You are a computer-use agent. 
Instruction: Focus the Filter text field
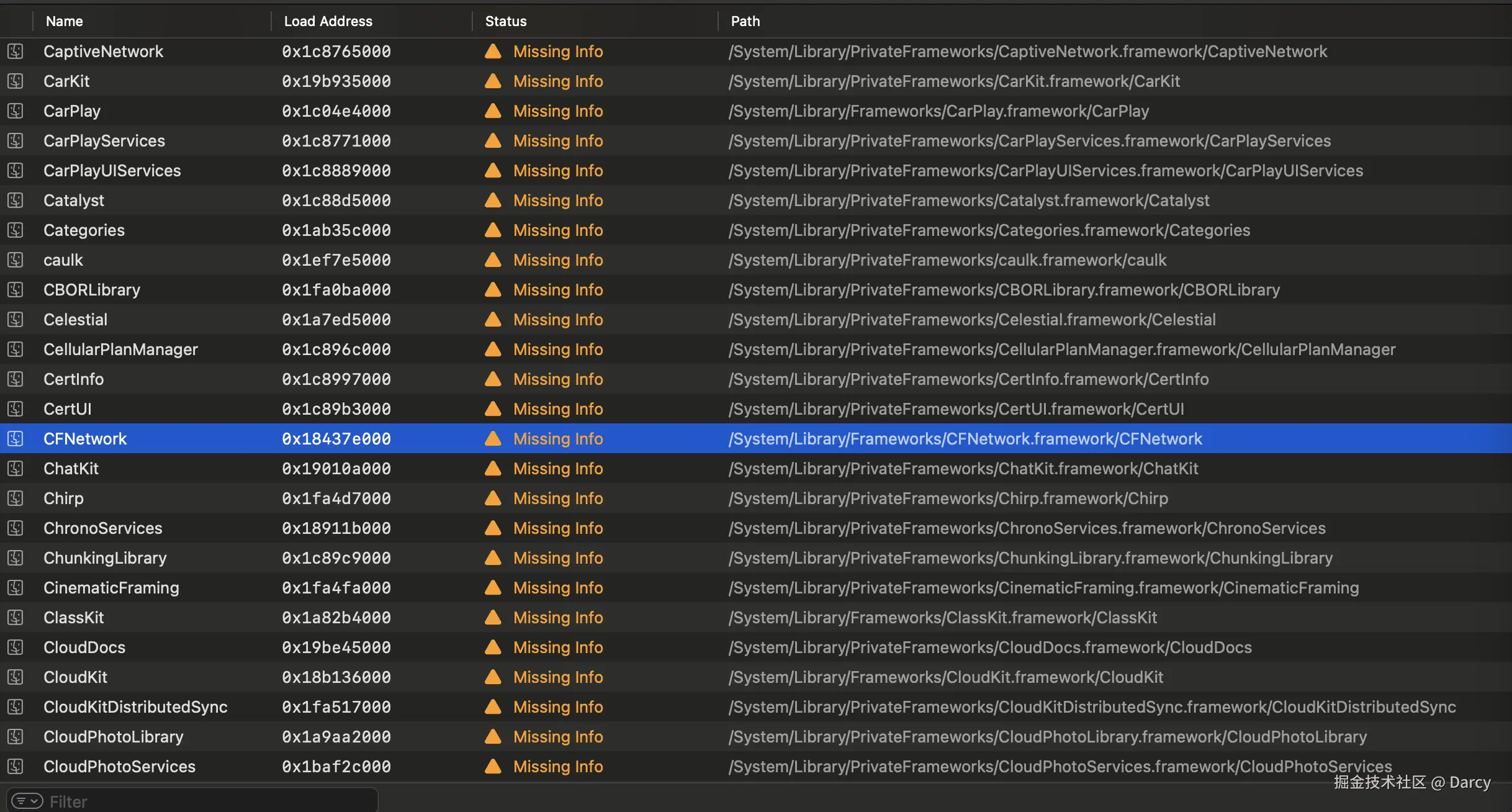pos(192,801)
